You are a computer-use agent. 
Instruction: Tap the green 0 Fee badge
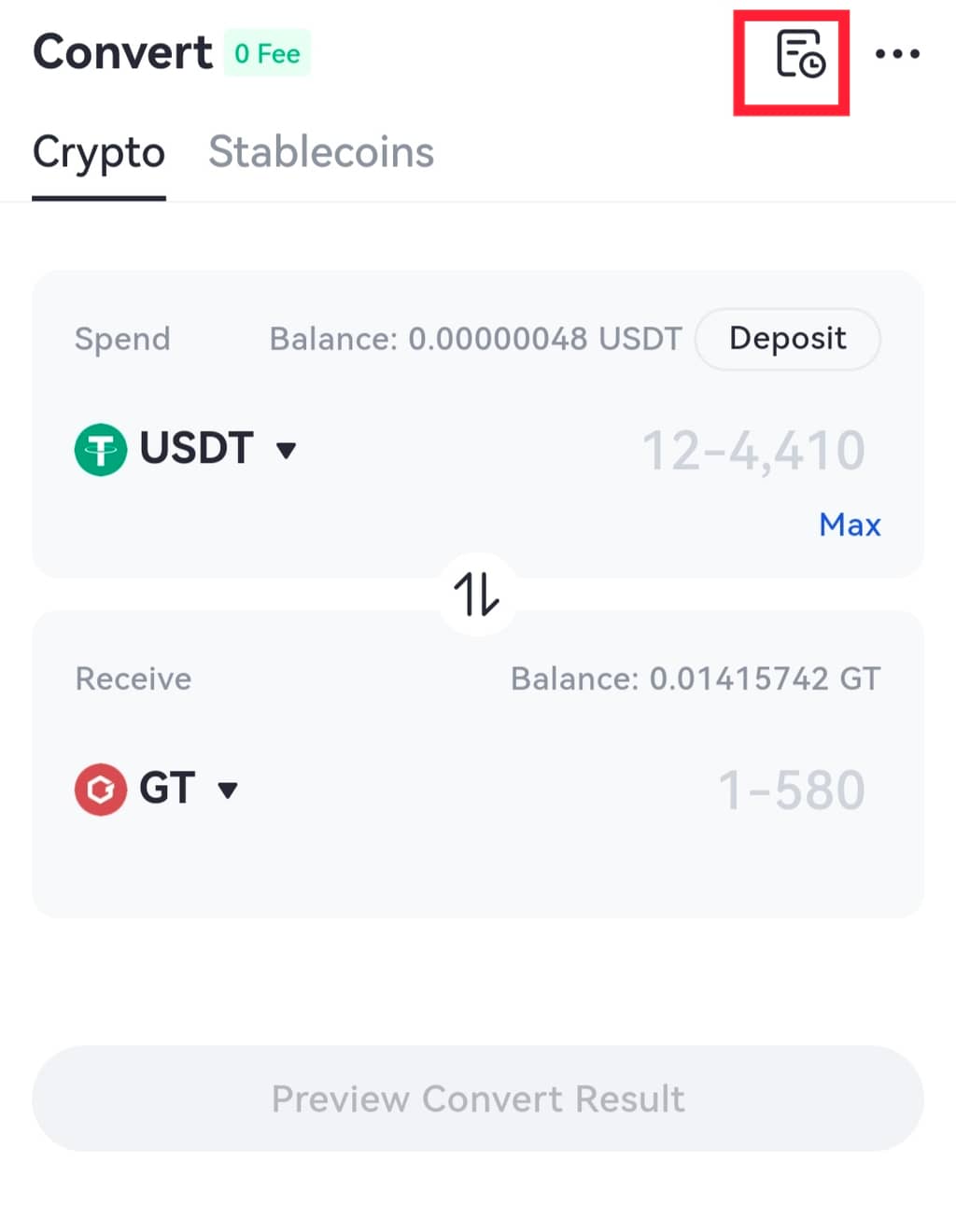(x=267, y=54)
